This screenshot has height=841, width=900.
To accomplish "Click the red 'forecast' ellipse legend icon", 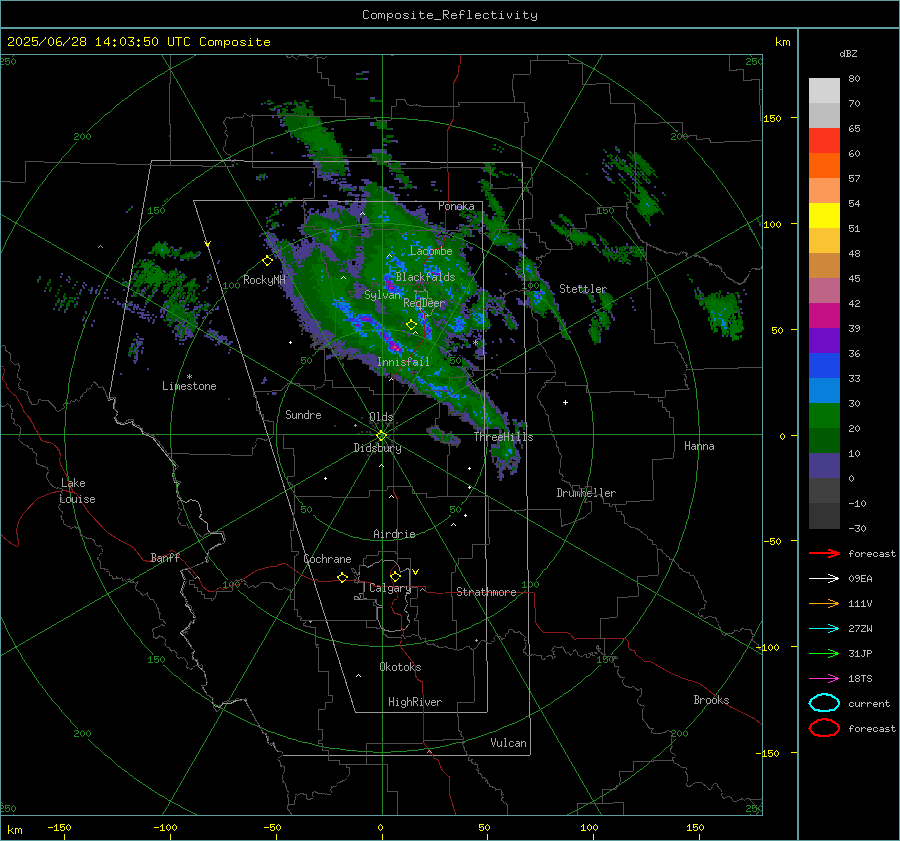I will (x=824, y=728).
